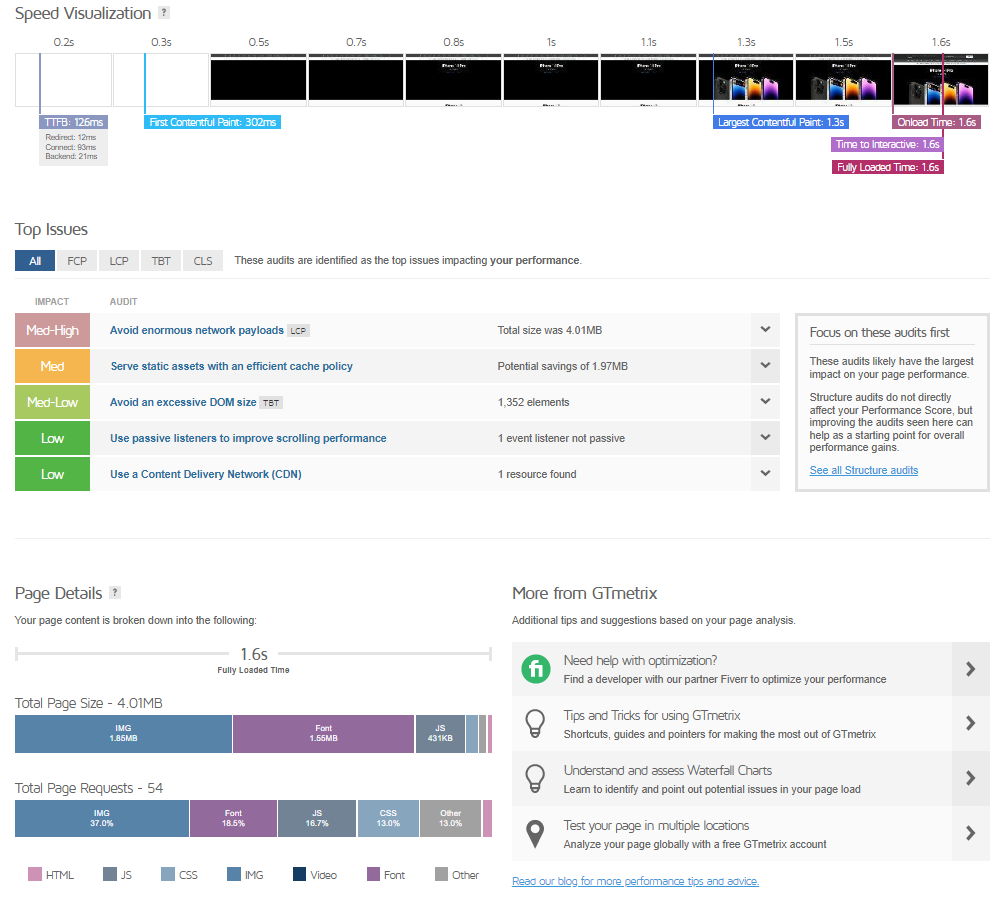This screenshot has height=898, width=1001.
Task: Click the green Fiverr logo icon
Action: pyautogui.click(x=537, y=670)
